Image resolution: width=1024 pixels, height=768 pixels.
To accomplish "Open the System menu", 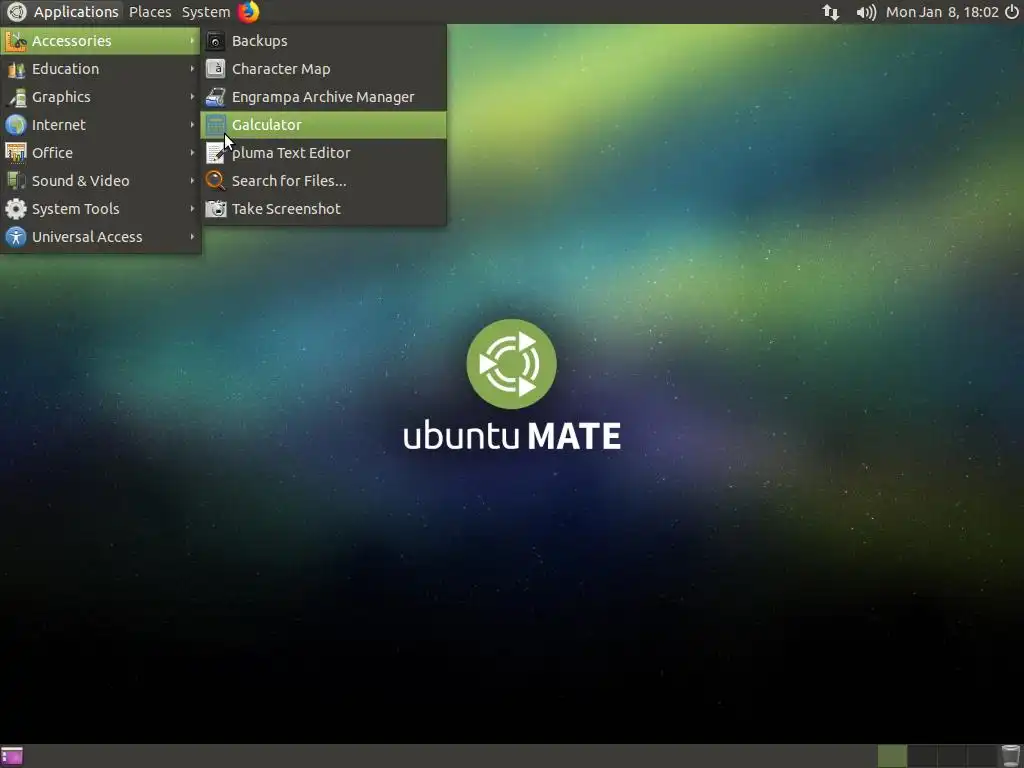I will 206,12.
